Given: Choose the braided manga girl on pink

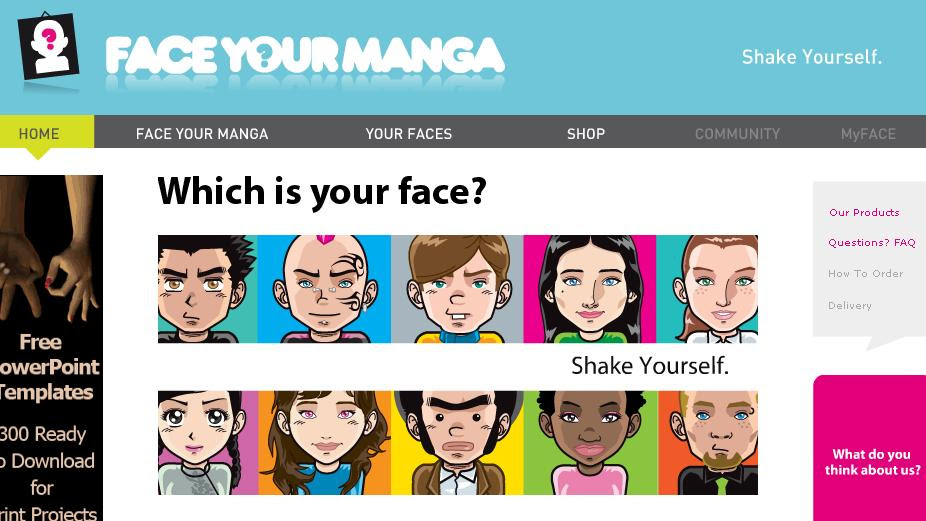Looking at the screenshot, I should coord(208,442).
